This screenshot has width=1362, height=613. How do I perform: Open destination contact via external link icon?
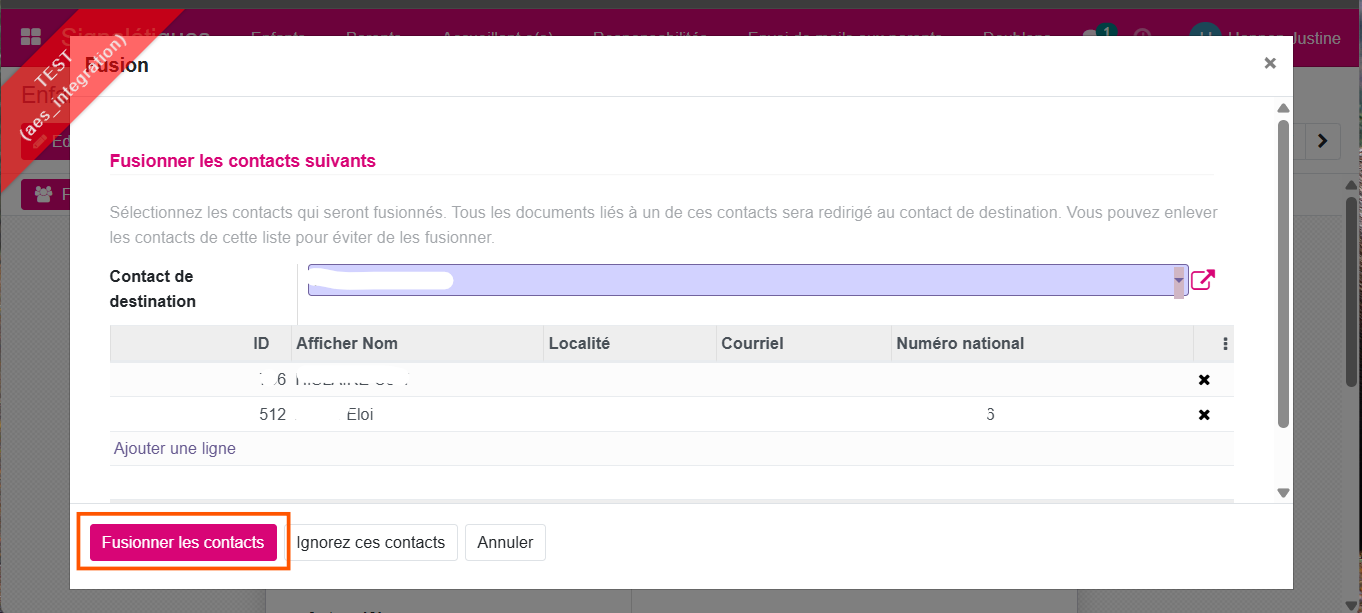pos(1201,281)
